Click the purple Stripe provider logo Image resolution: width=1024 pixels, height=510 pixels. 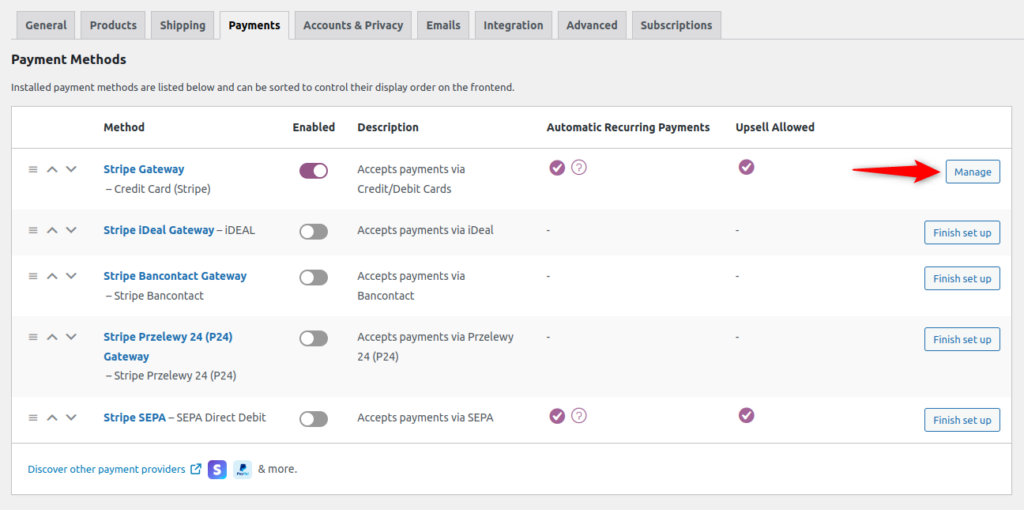217,470
